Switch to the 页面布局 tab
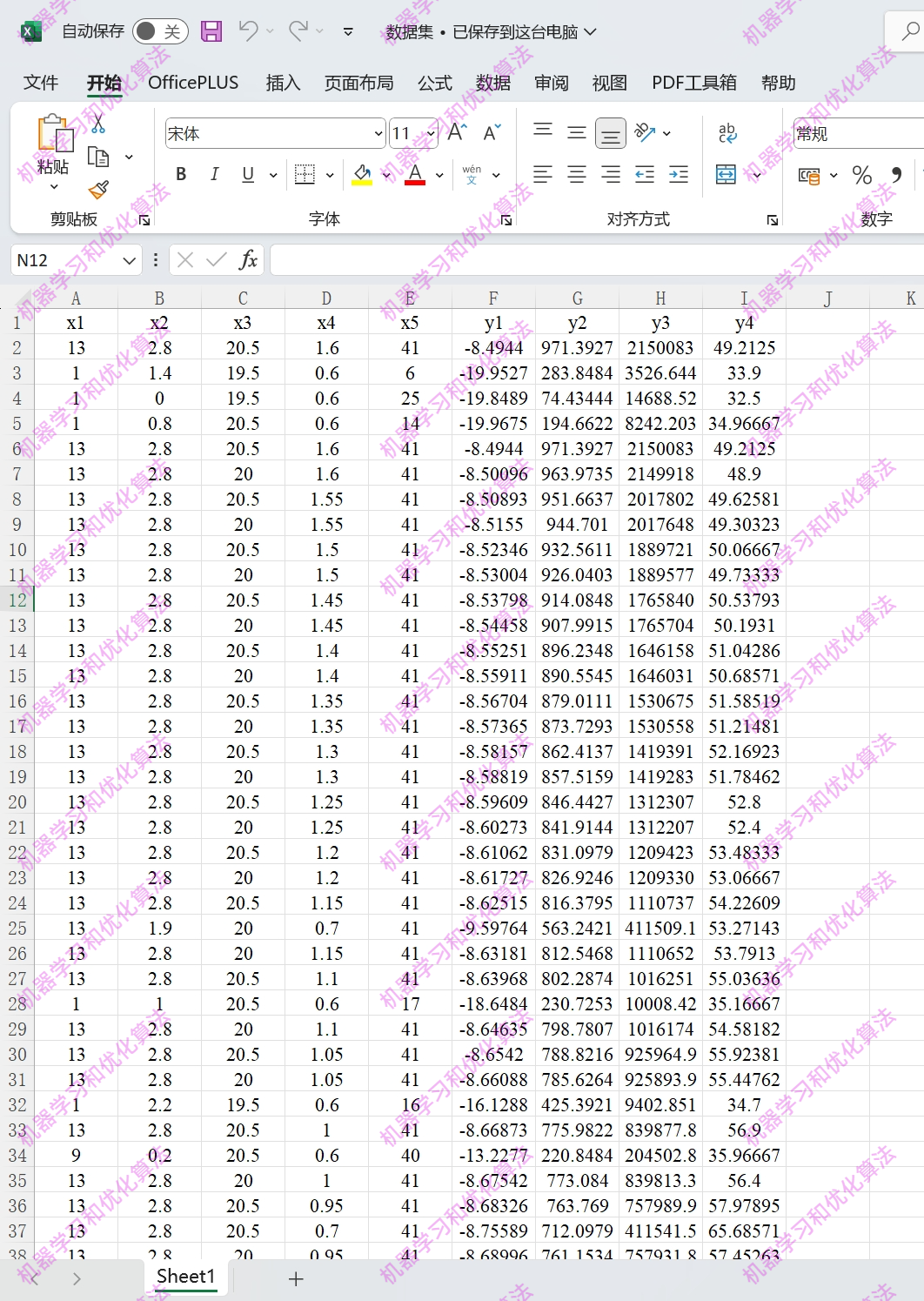Viewport: 924px width, 1301px height. click(x=358, y=83)
